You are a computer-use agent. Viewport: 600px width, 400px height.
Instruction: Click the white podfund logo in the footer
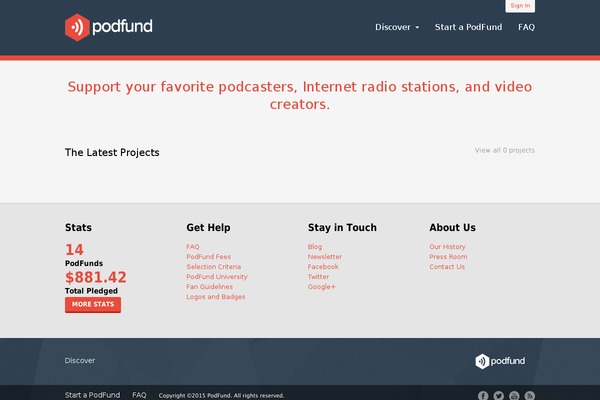pyautogui.click(x=500, y=361)
